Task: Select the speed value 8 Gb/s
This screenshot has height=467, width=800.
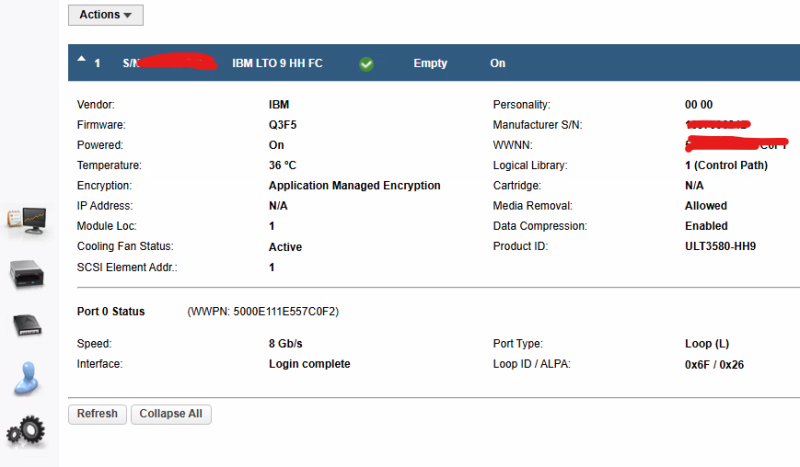Action: coord(285,344)
